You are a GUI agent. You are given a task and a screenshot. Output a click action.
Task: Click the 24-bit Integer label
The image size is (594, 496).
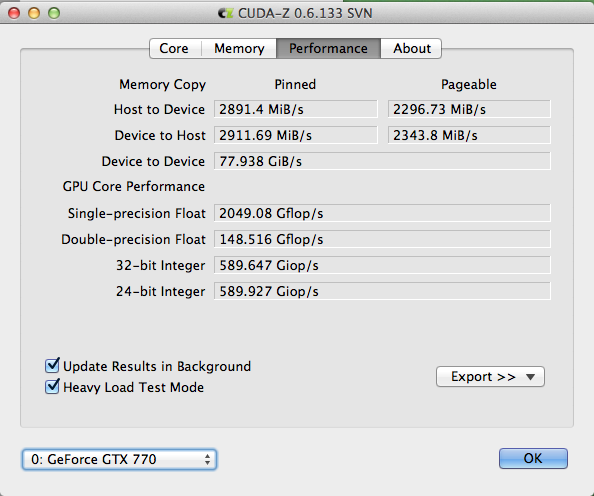[161, 291]
